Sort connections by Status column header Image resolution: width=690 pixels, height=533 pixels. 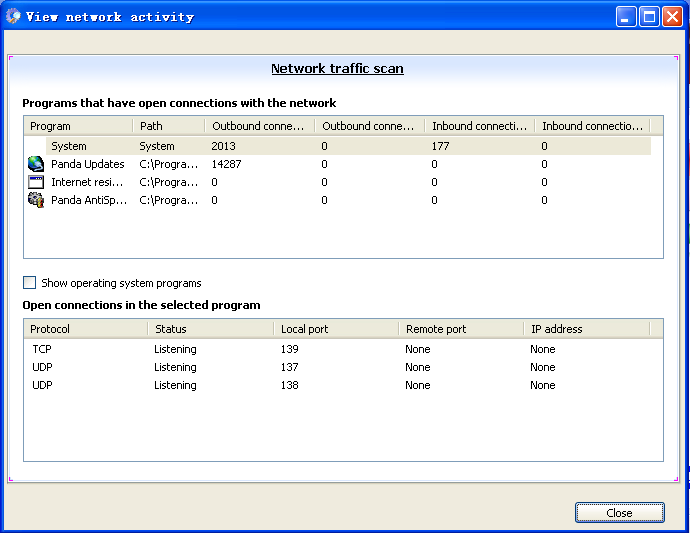[x=210, y=329]
